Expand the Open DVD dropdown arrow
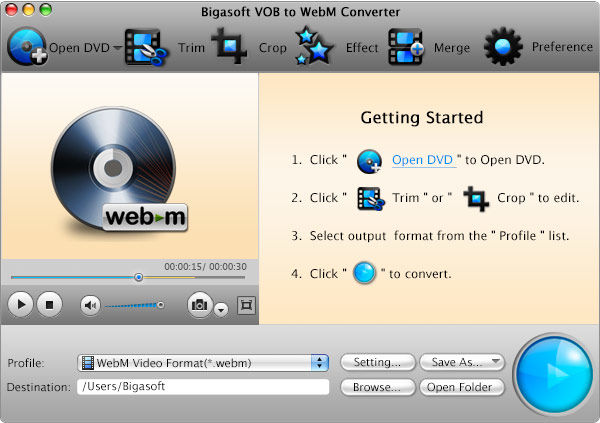This screenshot has height=423, width=600. [x=117, y=48]
